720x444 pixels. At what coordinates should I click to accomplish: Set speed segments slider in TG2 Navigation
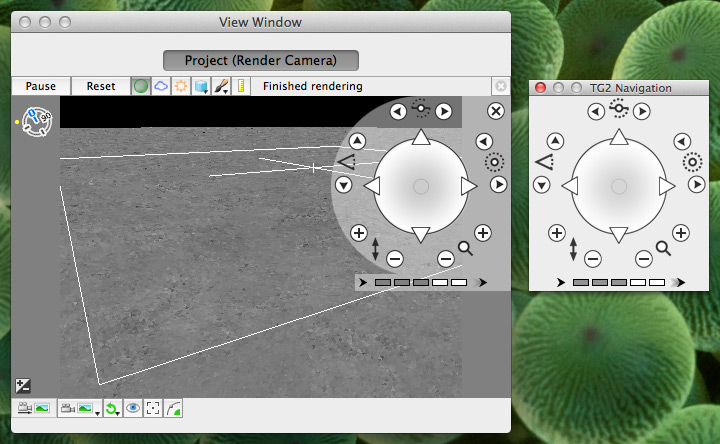619,282
